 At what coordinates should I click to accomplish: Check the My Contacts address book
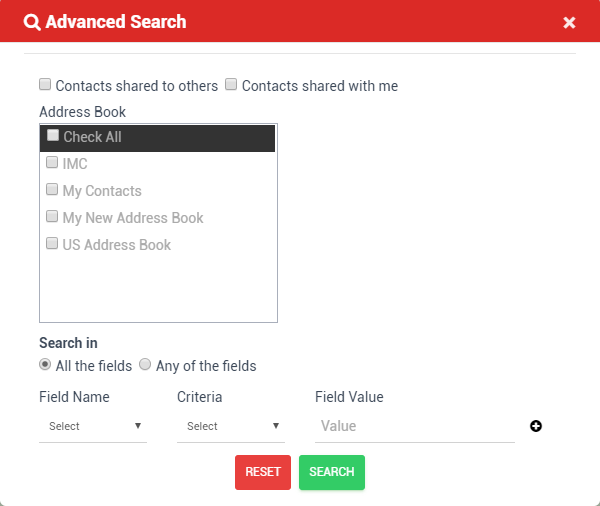(52, 189)
